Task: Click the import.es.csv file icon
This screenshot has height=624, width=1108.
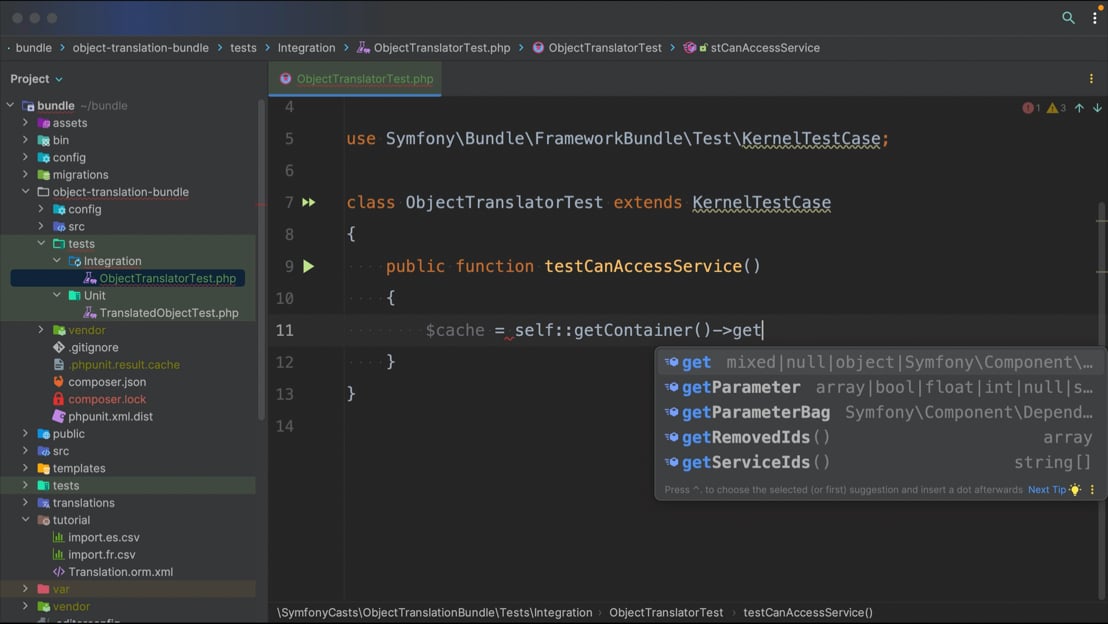Action: tap(59, 537)
